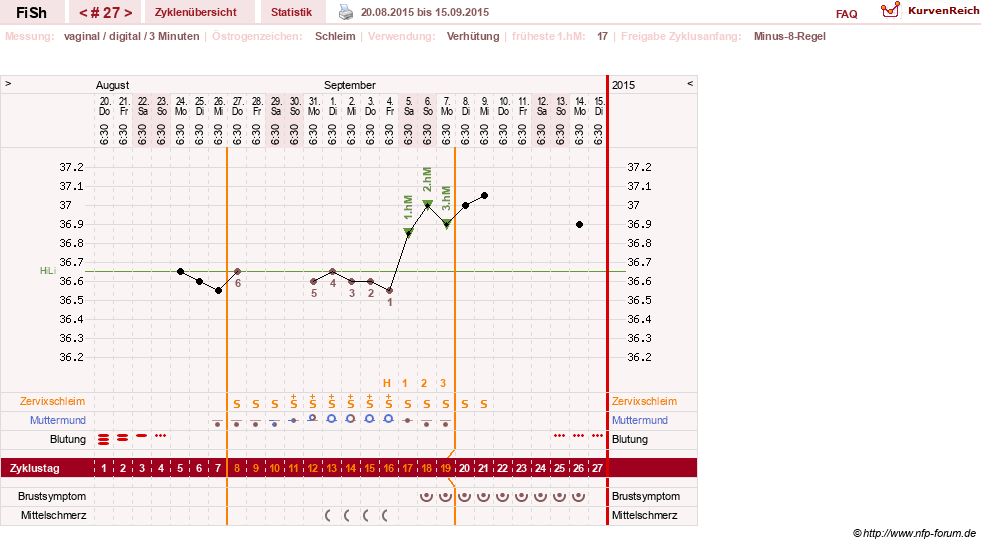Expand chart using the left > arrow
981x545 pixels.
pos(8,83)
